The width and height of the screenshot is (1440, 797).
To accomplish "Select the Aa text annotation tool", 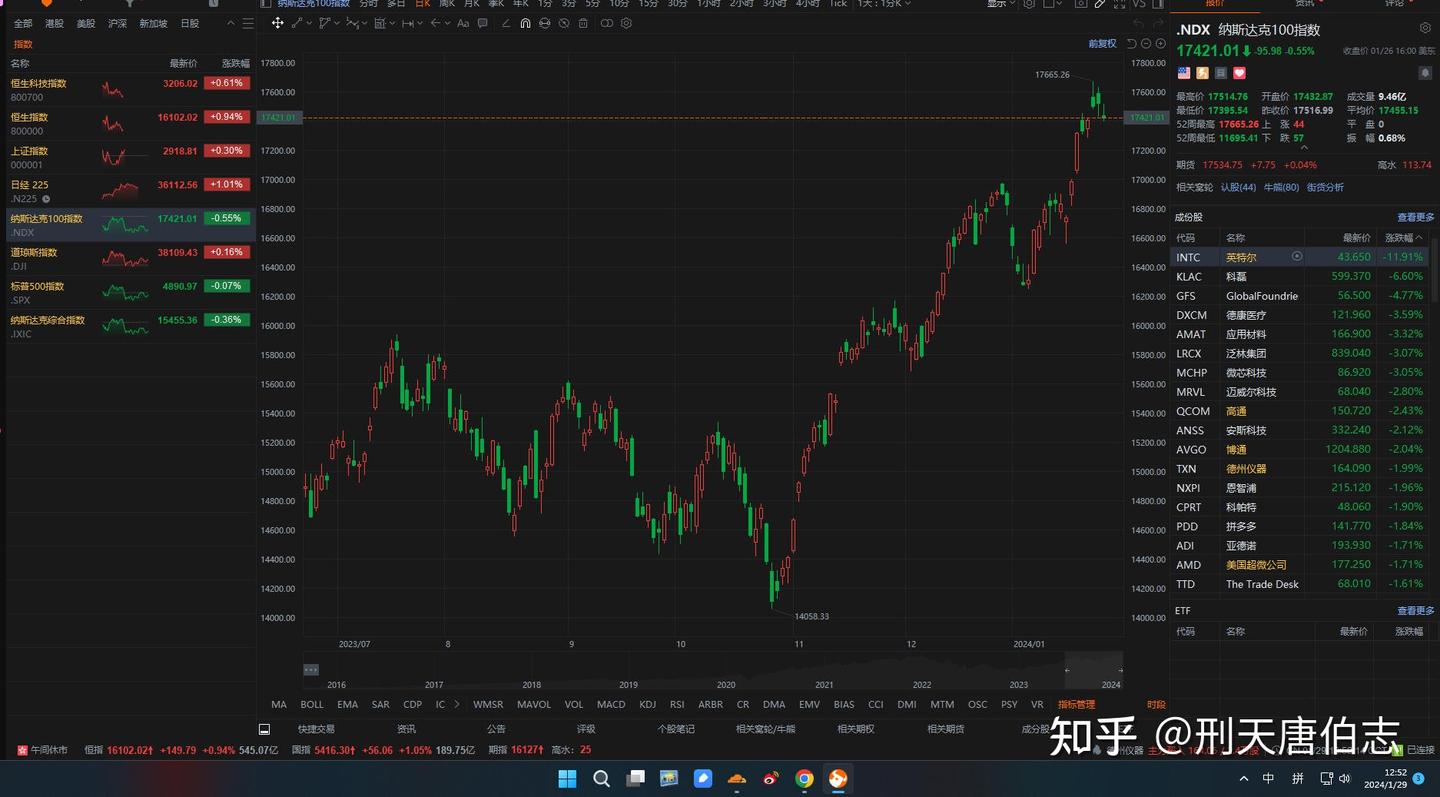I will coord(463,23).
